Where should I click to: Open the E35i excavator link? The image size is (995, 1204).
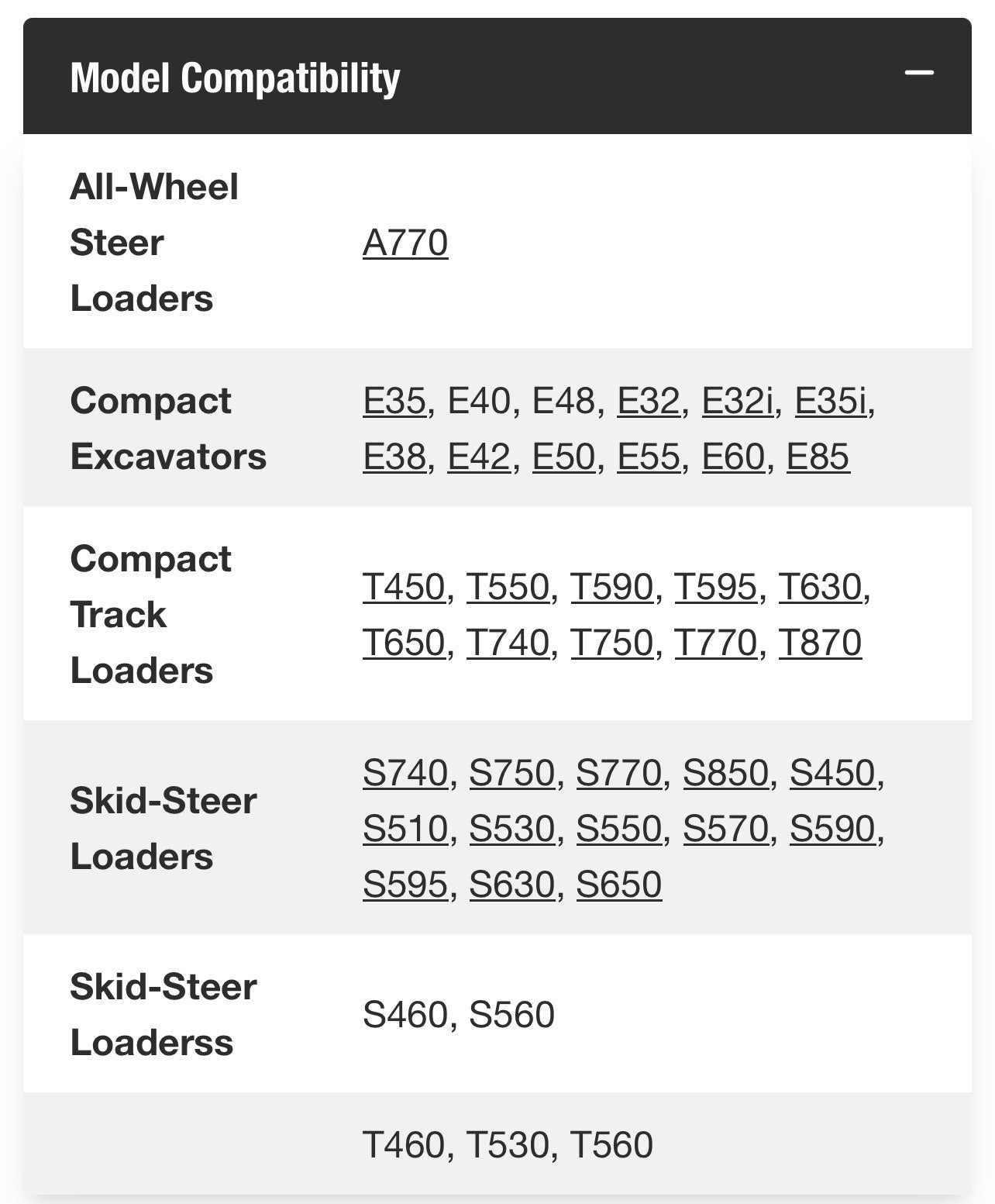pos(831,402)
